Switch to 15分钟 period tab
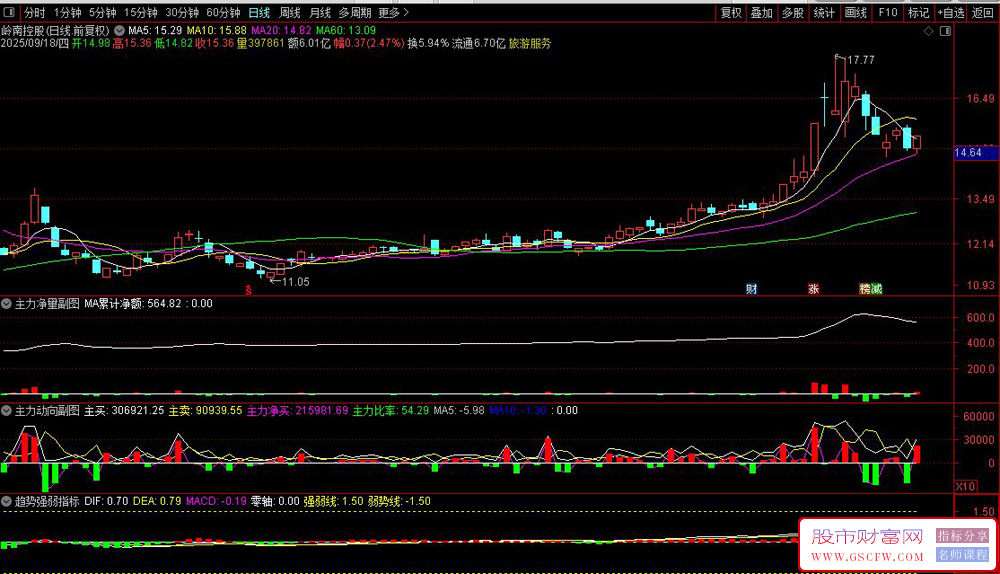Screen dimensions: 1000x574 pyautogui.click(x=140, y=12)
